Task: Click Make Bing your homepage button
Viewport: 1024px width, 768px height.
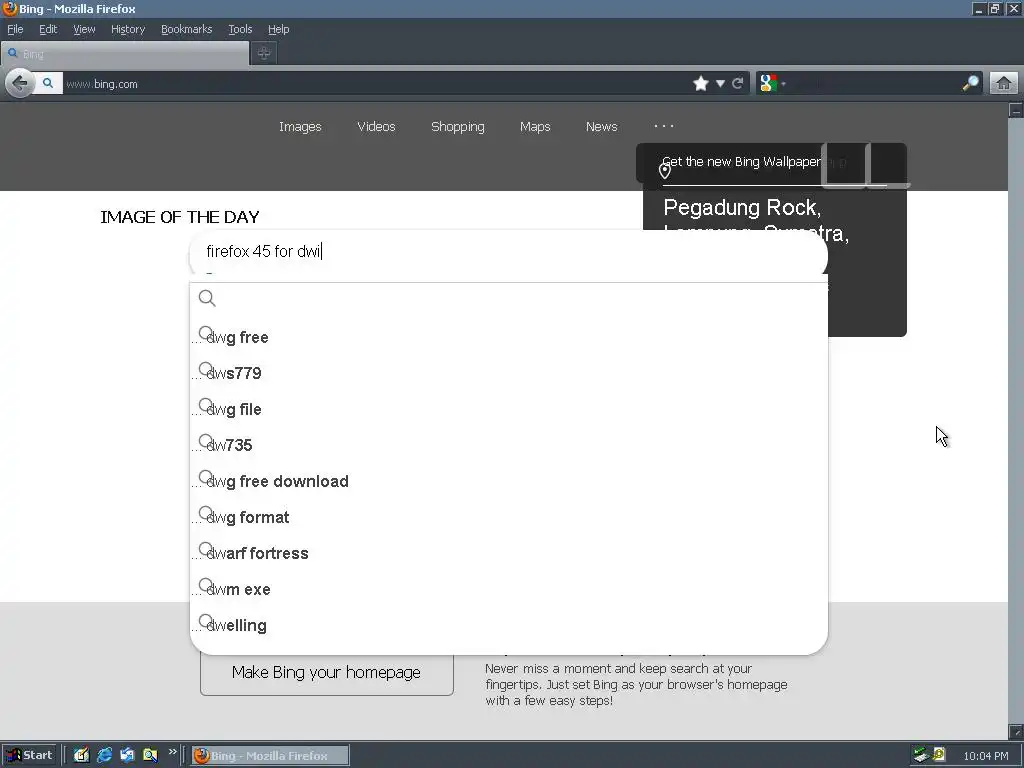Action: pyautogui.click(x=327, y=673)
